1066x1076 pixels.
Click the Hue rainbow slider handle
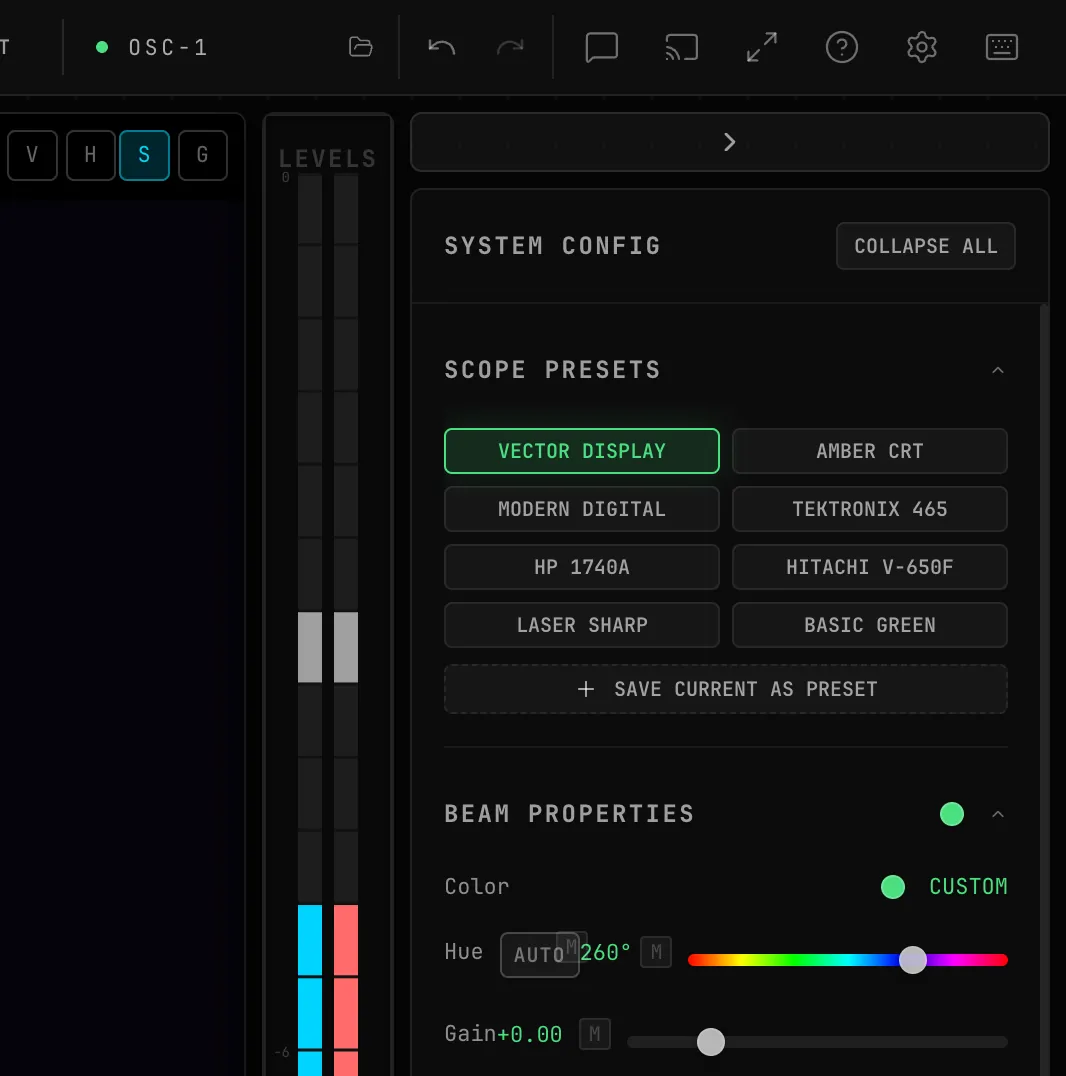pyautogui.click(x=913, y=960)
